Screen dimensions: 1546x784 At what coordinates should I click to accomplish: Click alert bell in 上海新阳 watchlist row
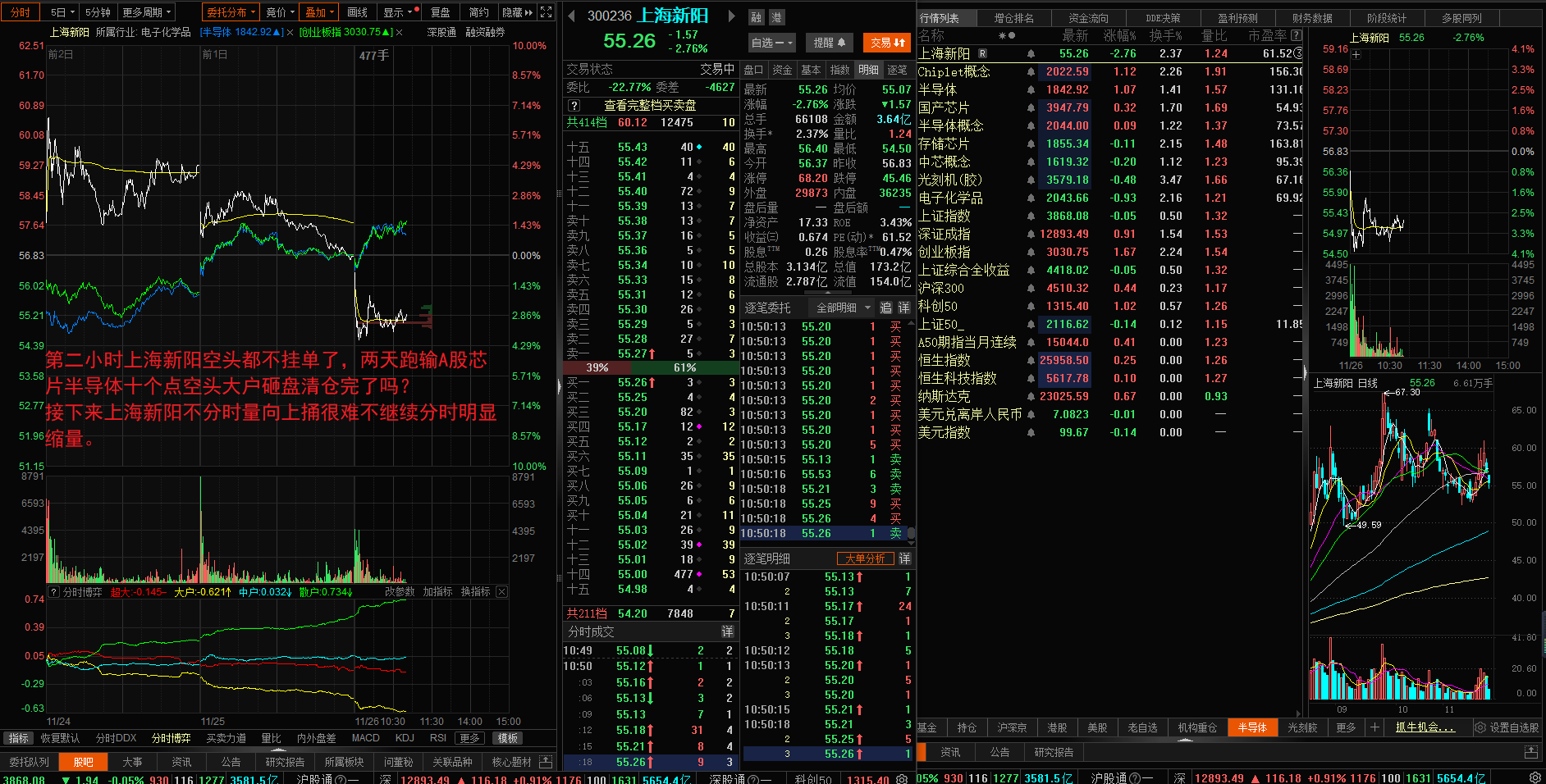[x=1031, y=53]
